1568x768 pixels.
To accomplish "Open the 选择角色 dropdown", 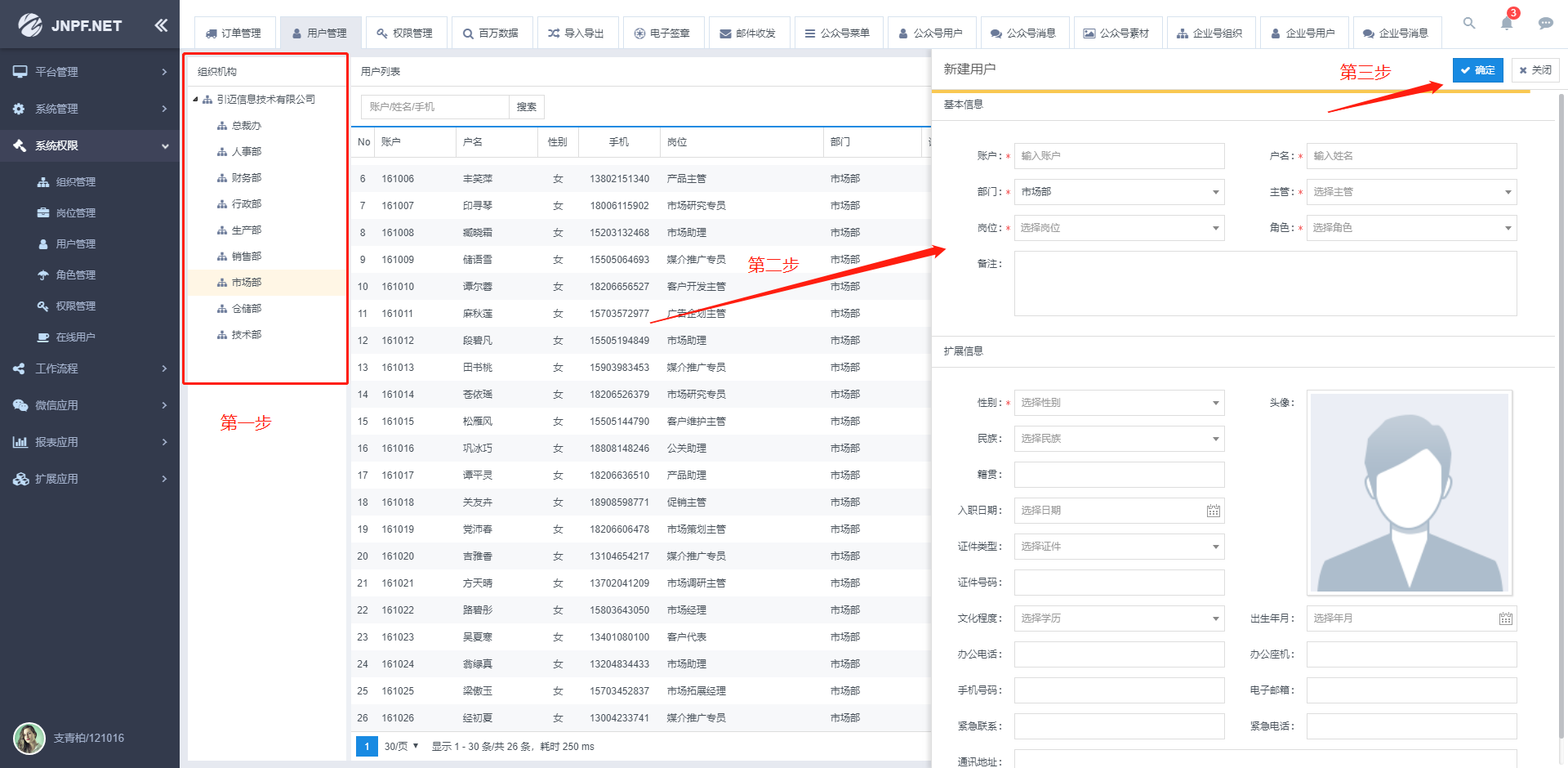I will tap(1411, 228).
